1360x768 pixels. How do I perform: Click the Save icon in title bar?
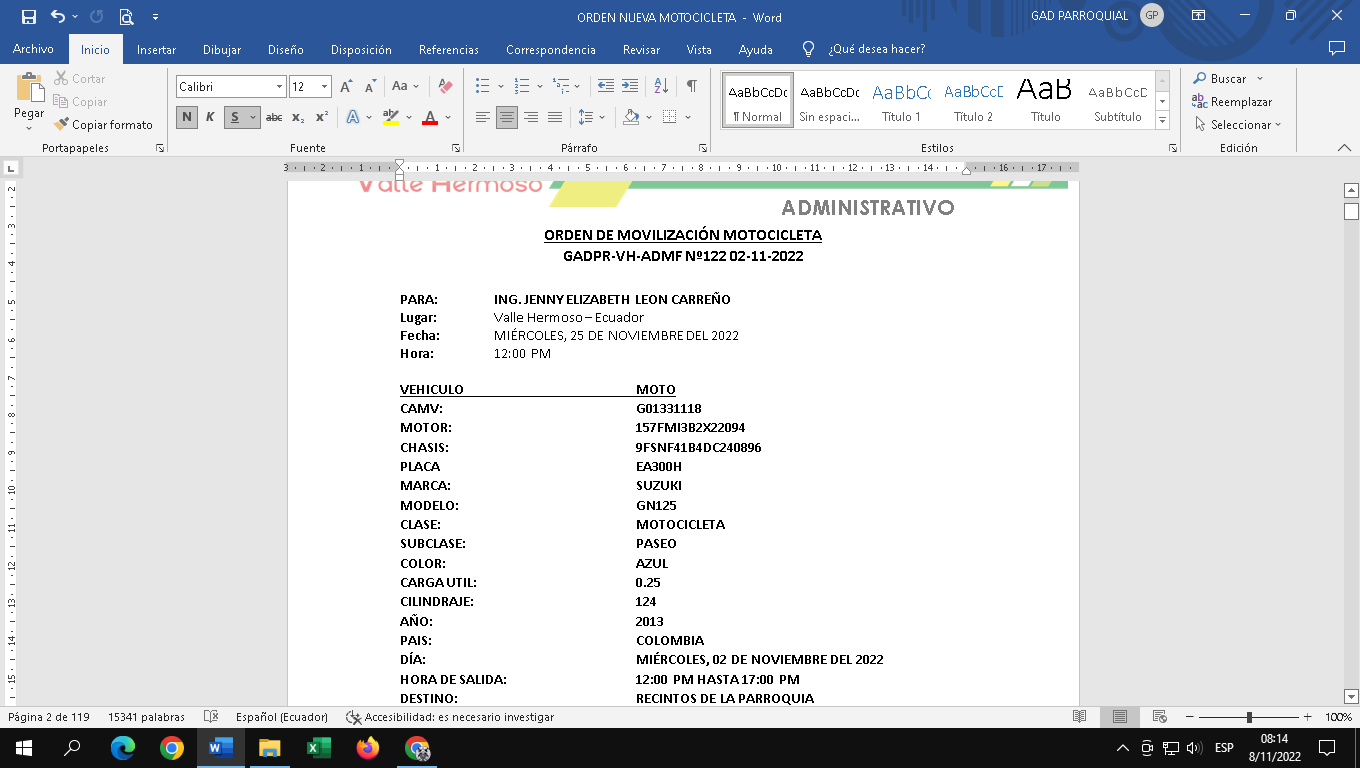(28, 17)
